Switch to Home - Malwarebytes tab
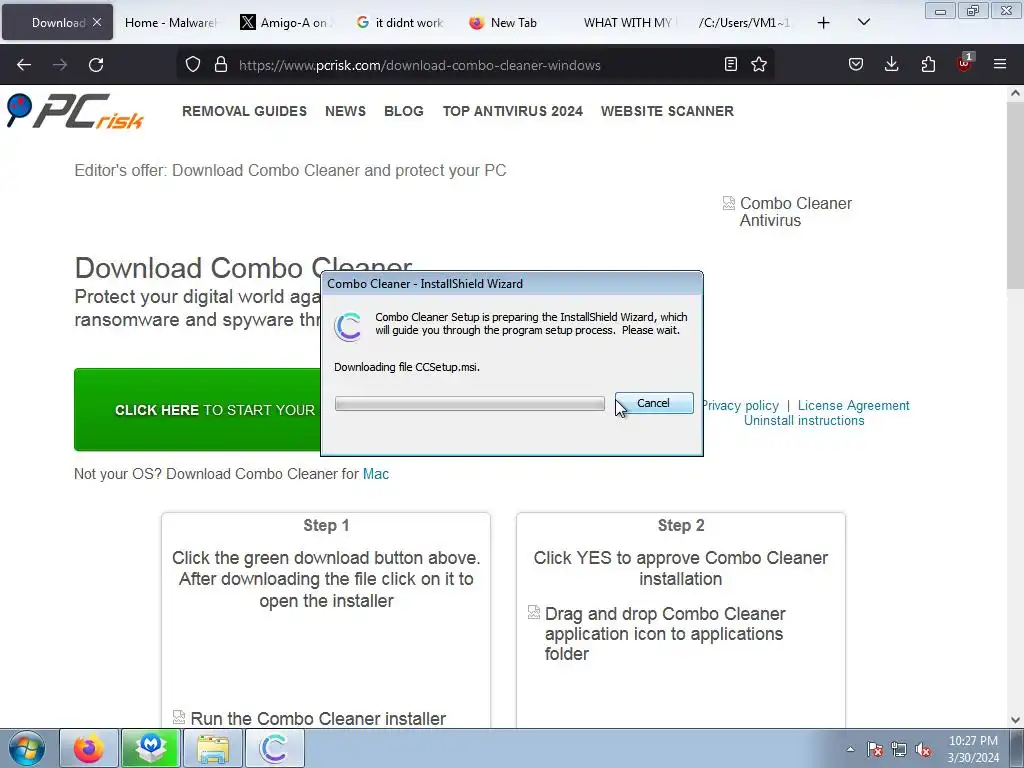This screenshot has height=768, width=1024. (170, 22)
